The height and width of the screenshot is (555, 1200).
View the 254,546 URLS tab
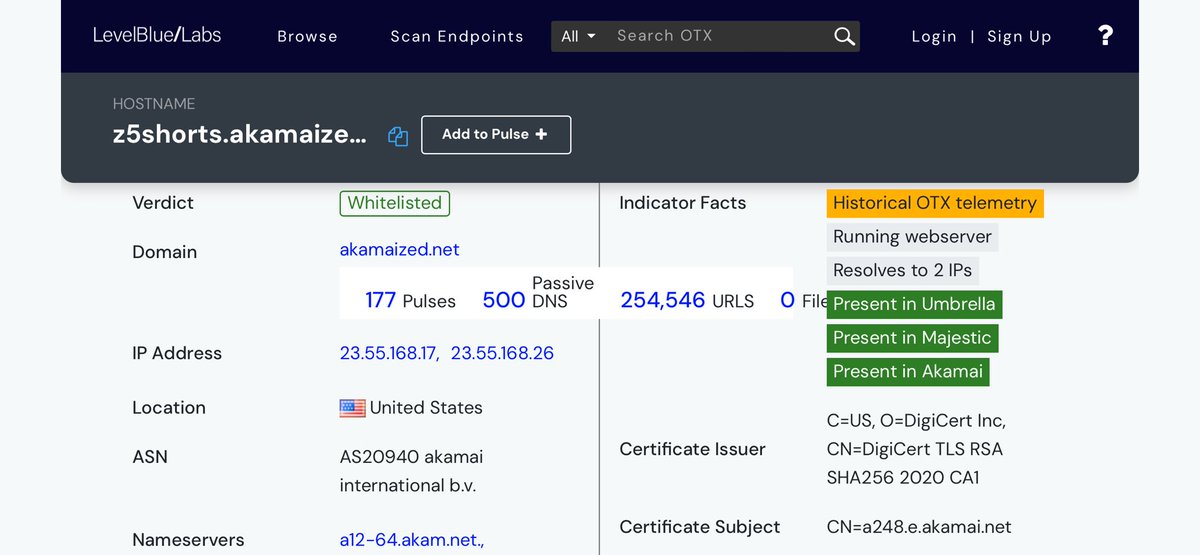coord(687,300)
